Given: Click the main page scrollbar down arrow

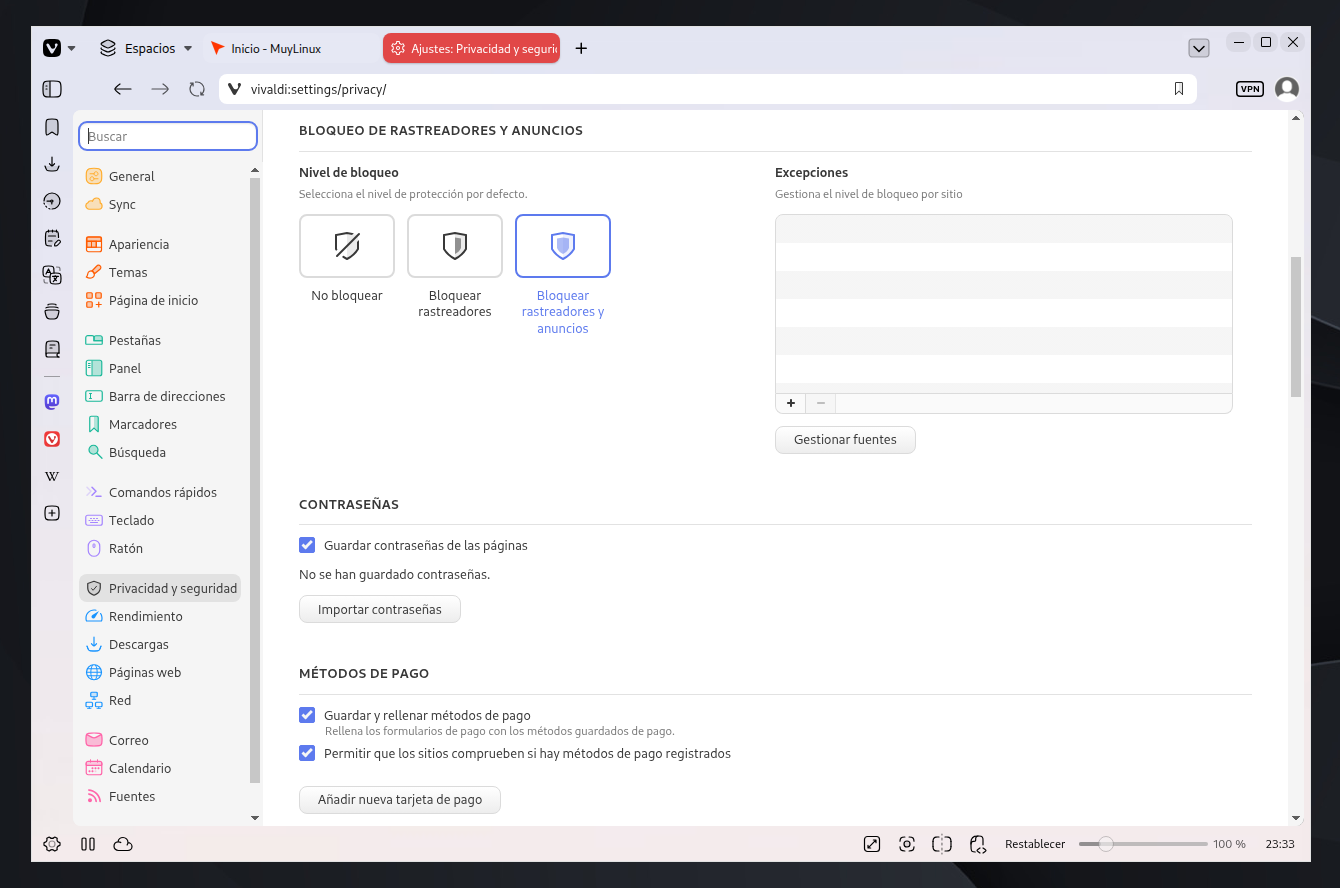Looking at the screenshot, I should [1296, 819].
